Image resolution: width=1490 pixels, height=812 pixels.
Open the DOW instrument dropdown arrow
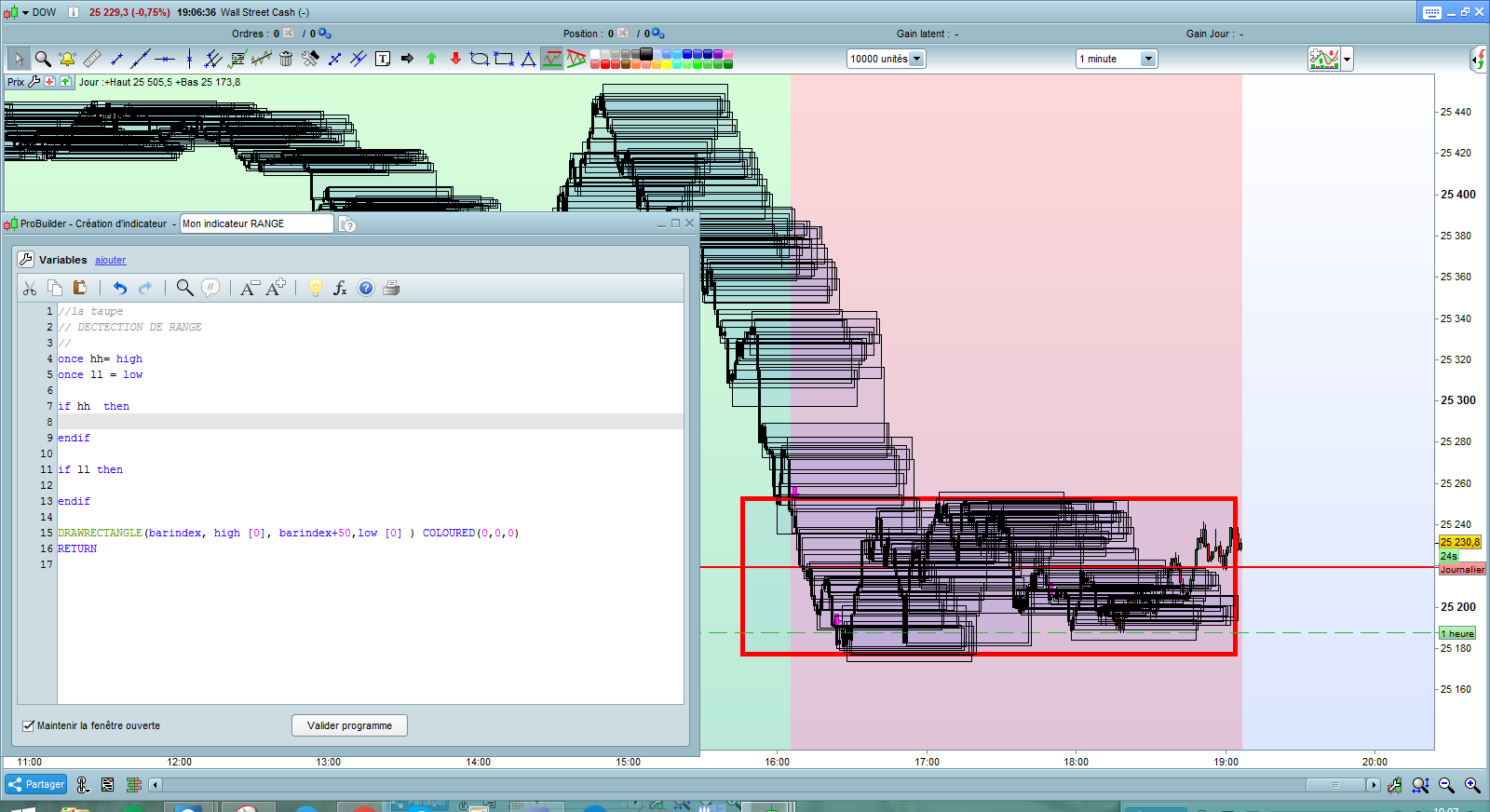(x=25, y=12)
